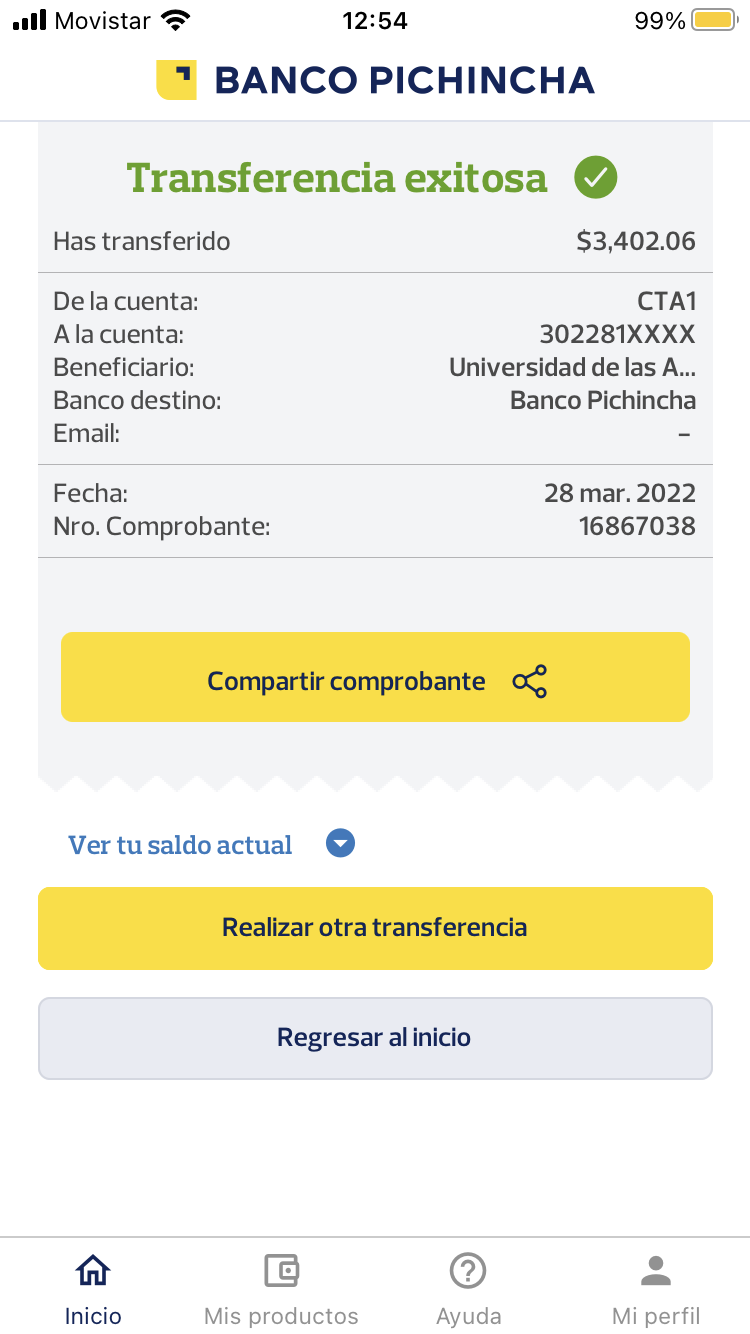The width and height of the screenshot is (750, 1334).
Task: Tap the battery icon in status bar
Action: tap(713, 20)
